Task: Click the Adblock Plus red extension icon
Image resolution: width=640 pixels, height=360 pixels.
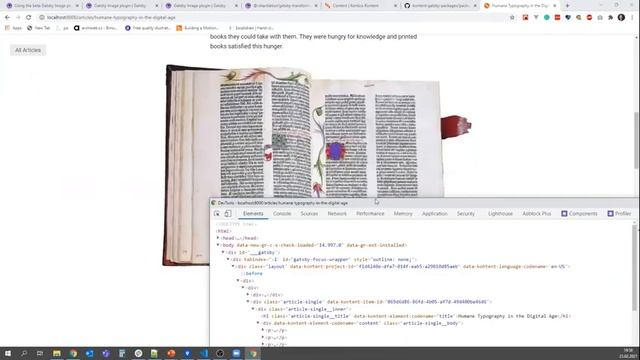Action: (x=589, y=18)
